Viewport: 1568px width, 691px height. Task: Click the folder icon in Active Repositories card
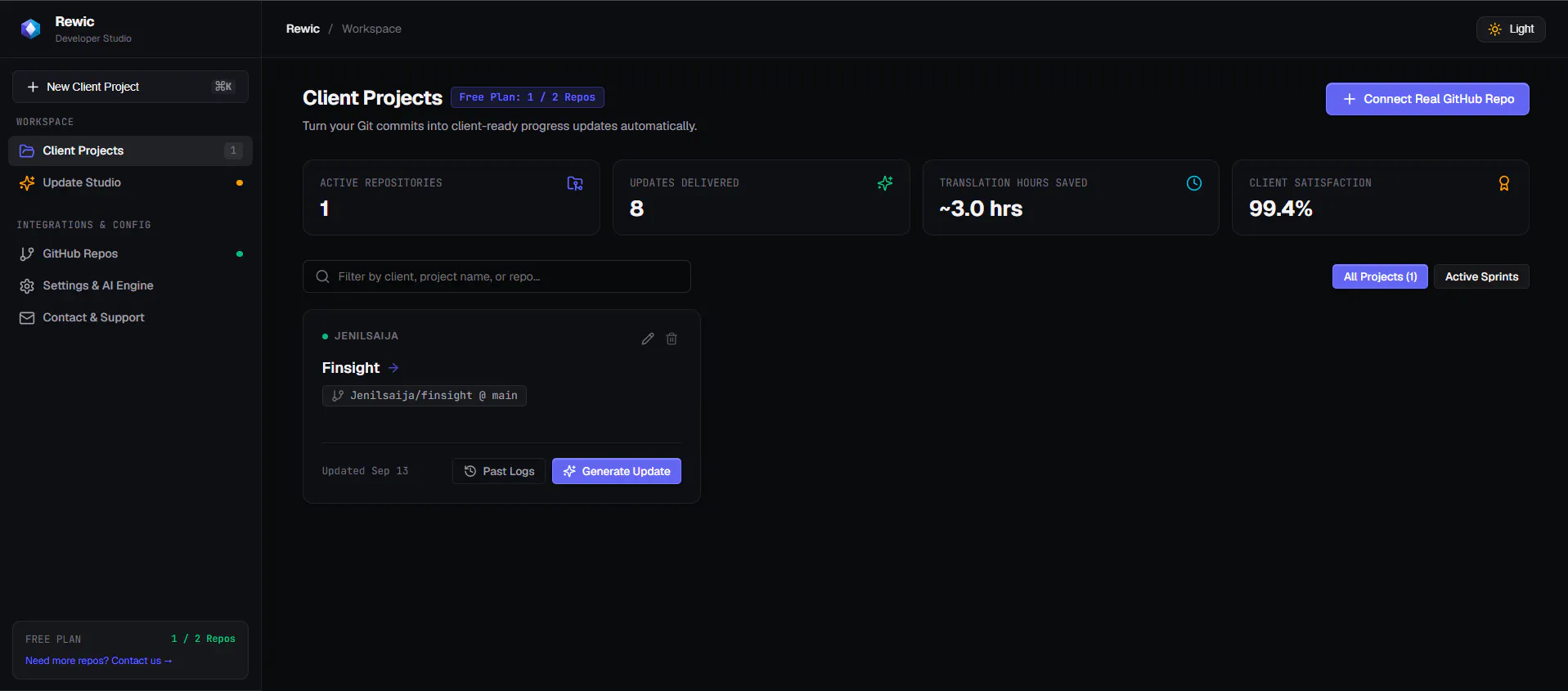(575, 183)
